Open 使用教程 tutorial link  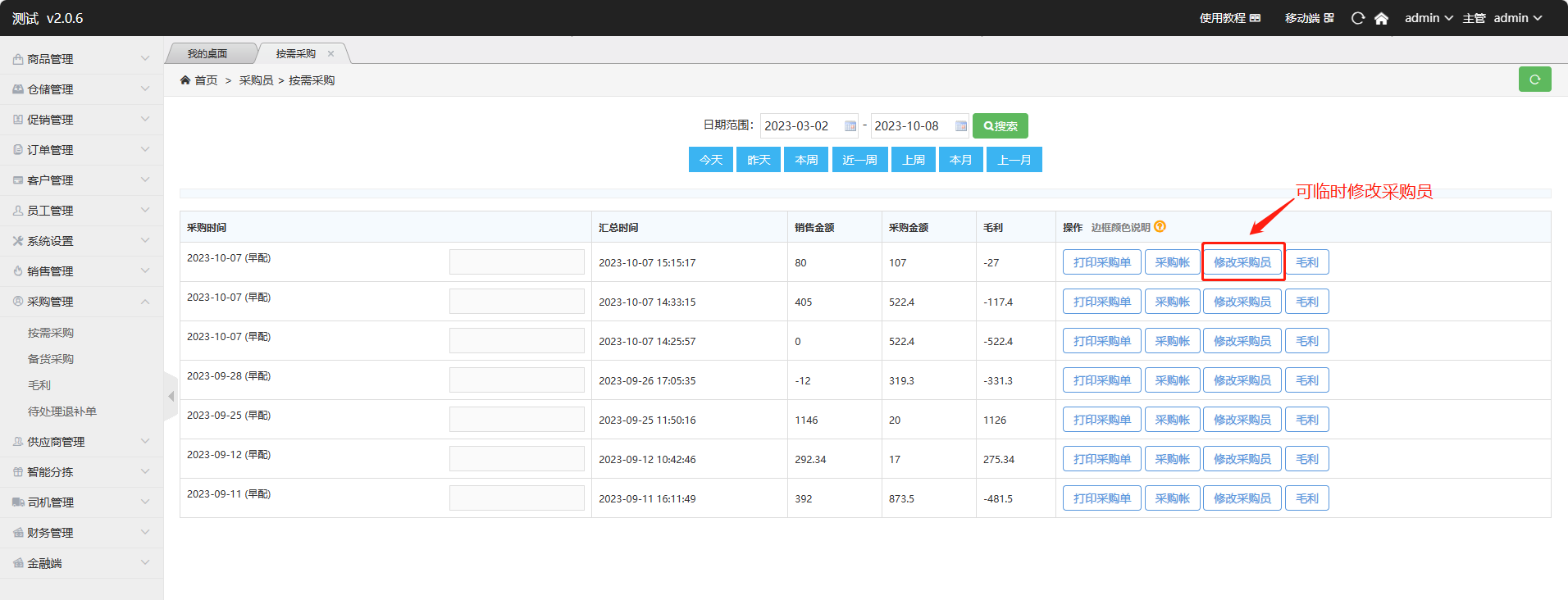tap(1229, 18)
